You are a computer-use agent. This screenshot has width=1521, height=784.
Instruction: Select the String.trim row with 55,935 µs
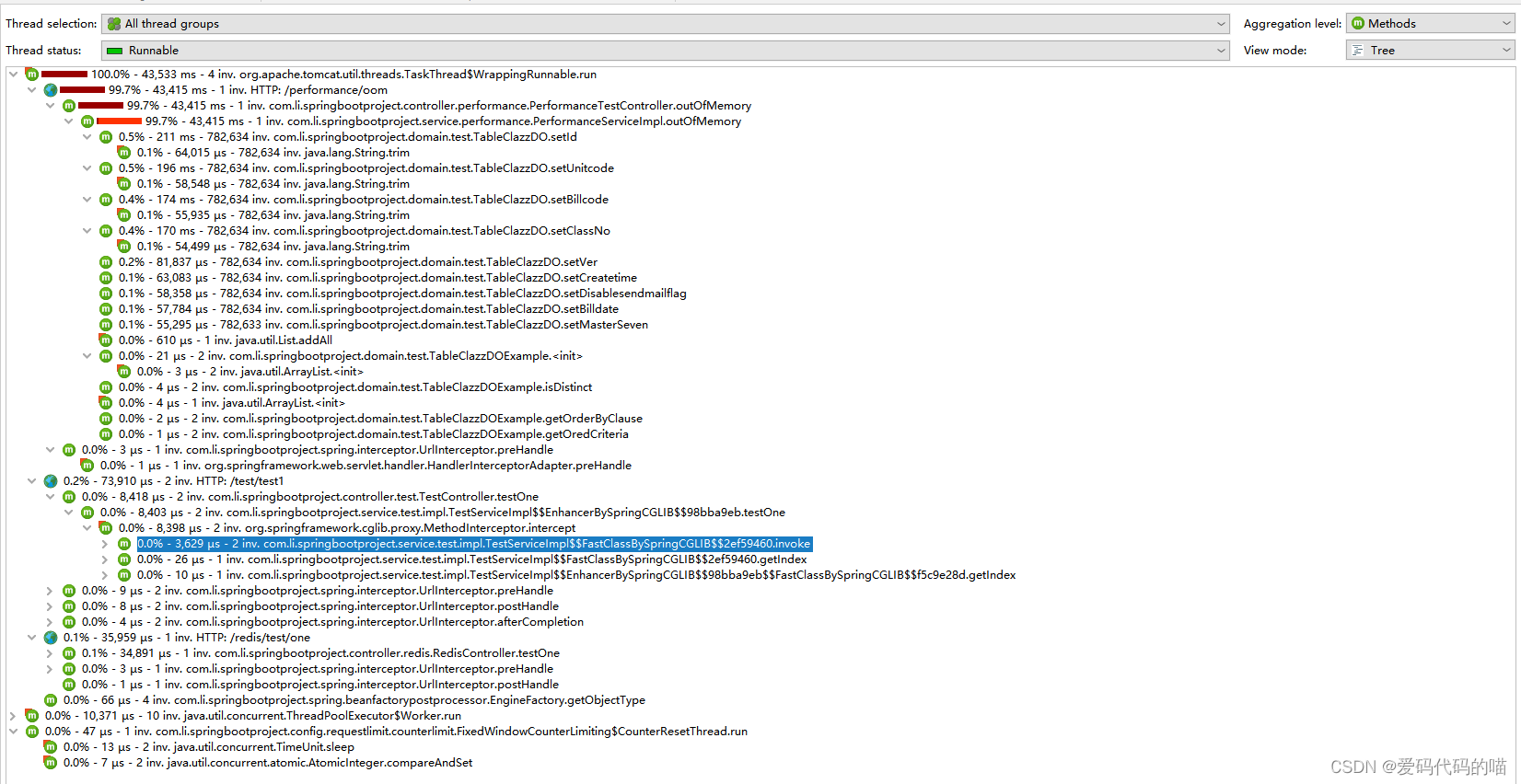pos(273,215)
